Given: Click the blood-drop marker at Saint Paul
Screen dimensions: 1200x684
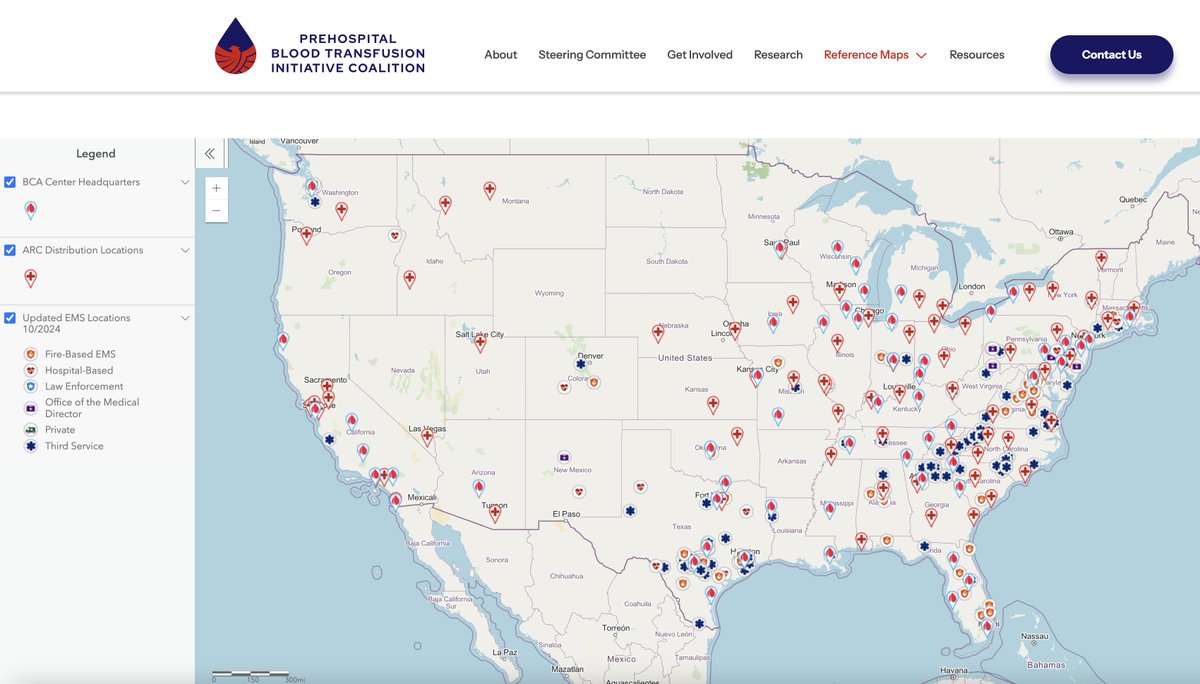Looking at the screenshot, I should coord(781,249).
